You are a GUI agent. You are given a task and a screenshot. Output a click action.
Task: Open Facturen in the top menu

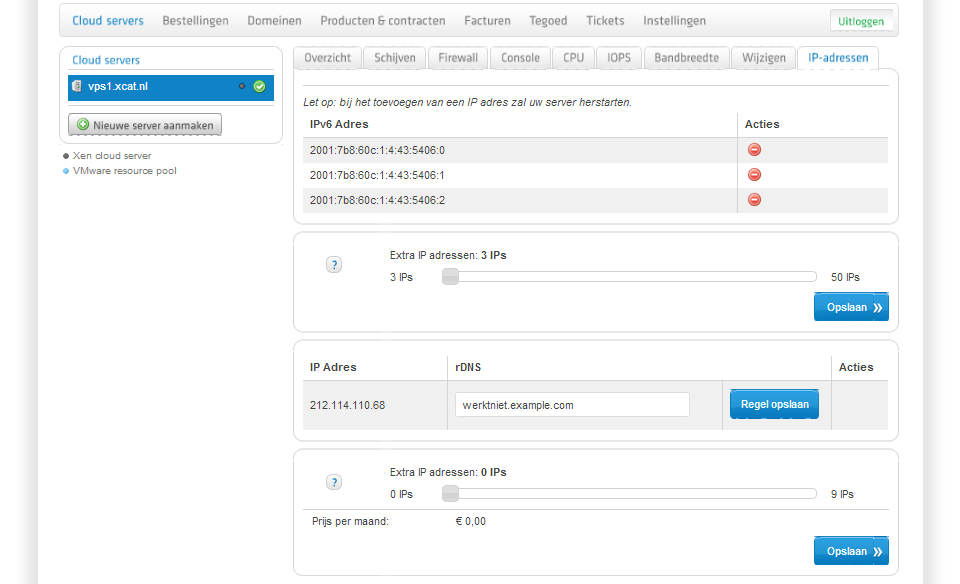[x=487, y=20]
